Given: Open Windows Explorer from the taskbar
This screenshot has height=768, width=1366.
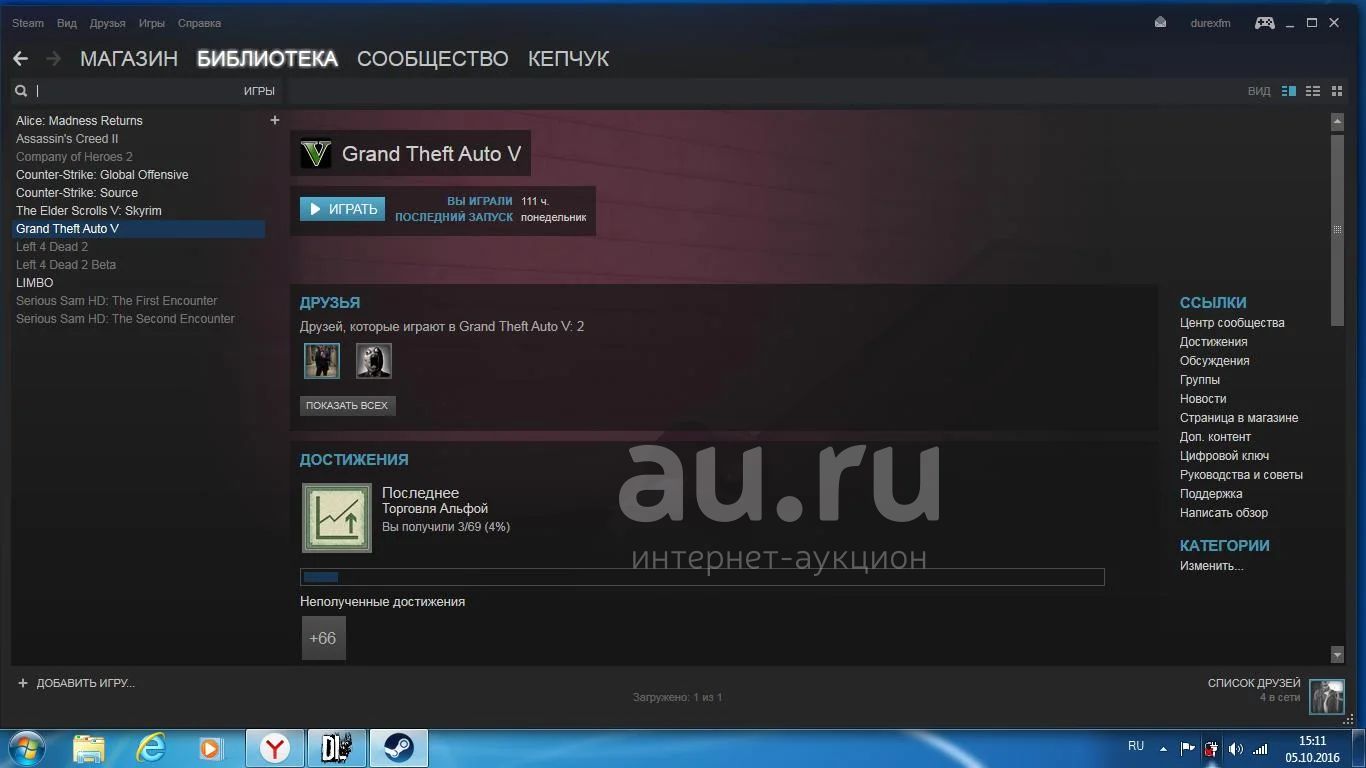Looking at the screenshot, I should (89, 747).
